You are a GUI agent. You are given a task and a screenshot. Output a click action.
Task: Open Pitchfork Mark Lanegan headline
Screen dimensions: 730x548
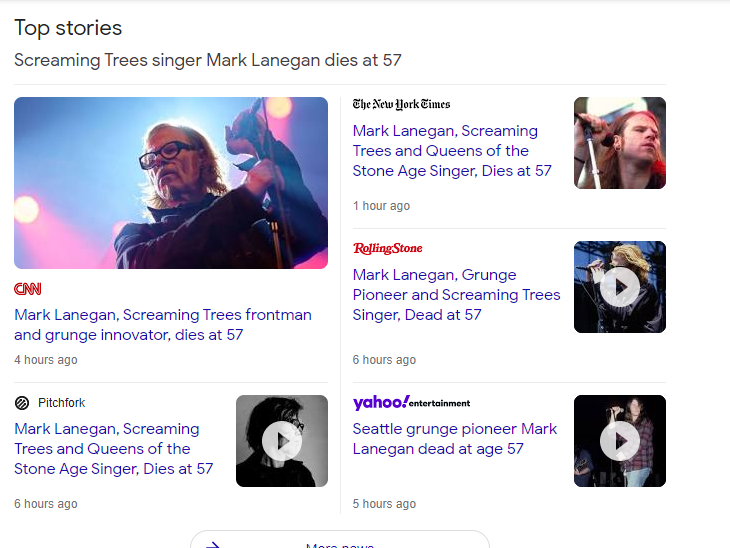coord(113,449)
